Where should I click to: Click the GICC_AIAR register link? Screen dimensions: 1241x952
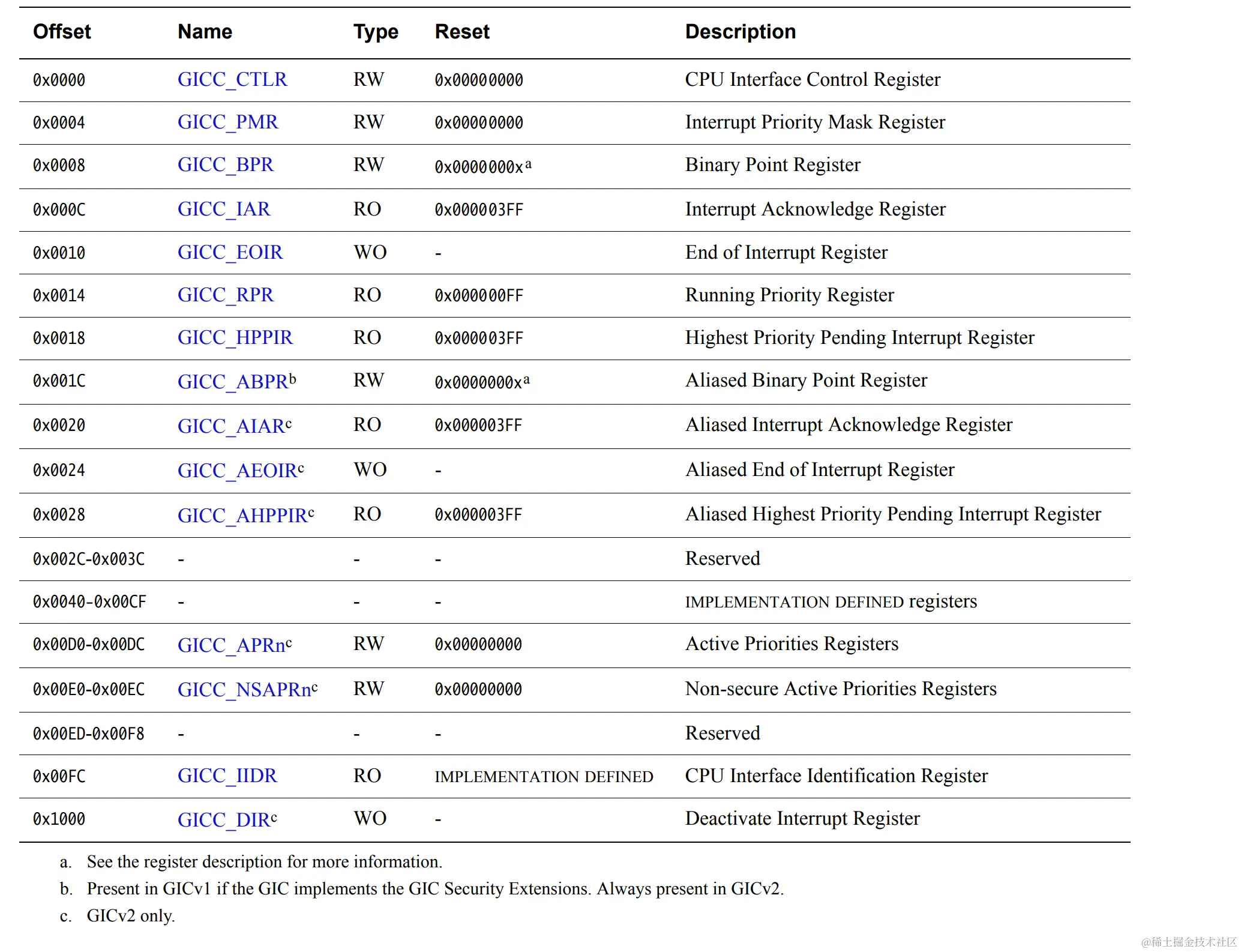230,426
